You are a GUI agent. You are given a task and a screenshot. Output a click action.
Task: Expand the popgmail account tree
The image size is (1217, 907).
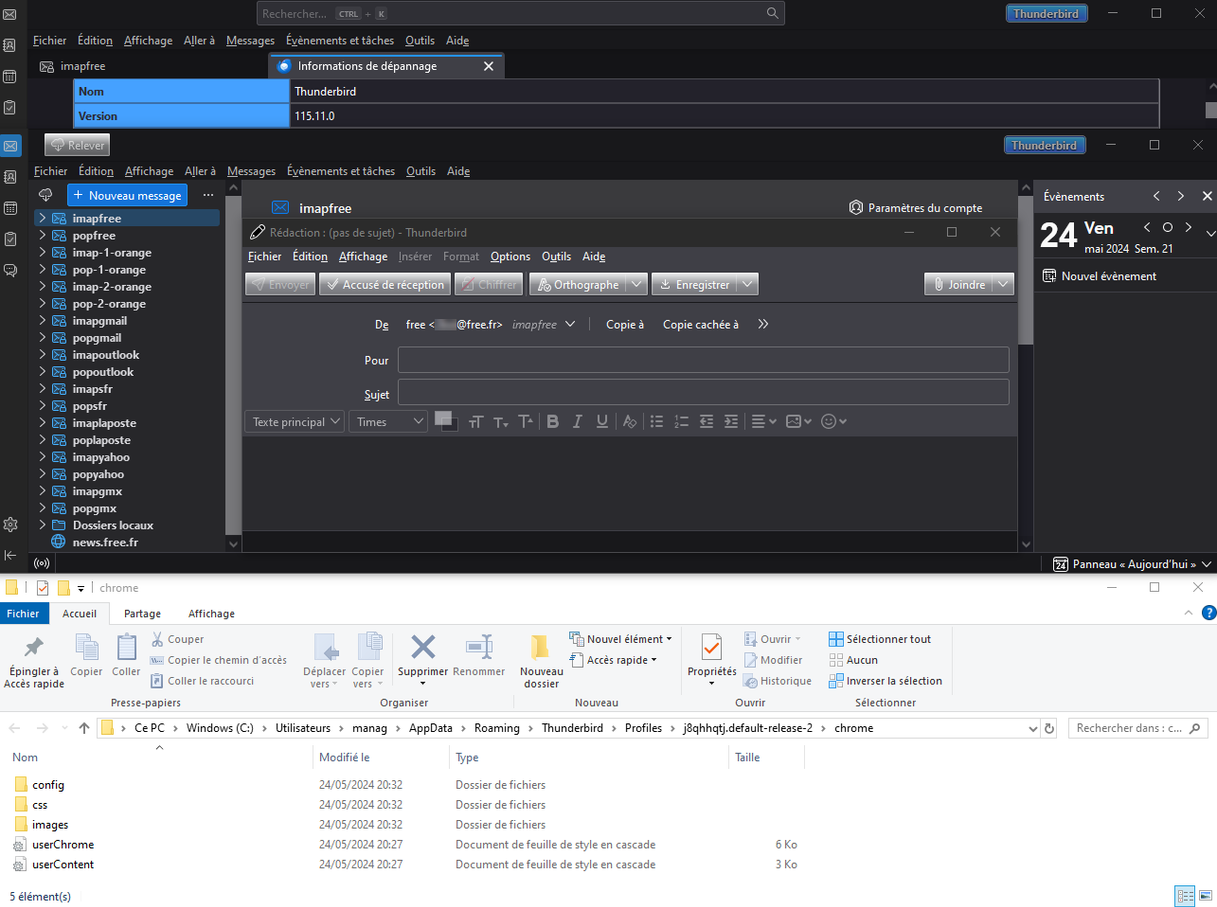click(42, 338)
